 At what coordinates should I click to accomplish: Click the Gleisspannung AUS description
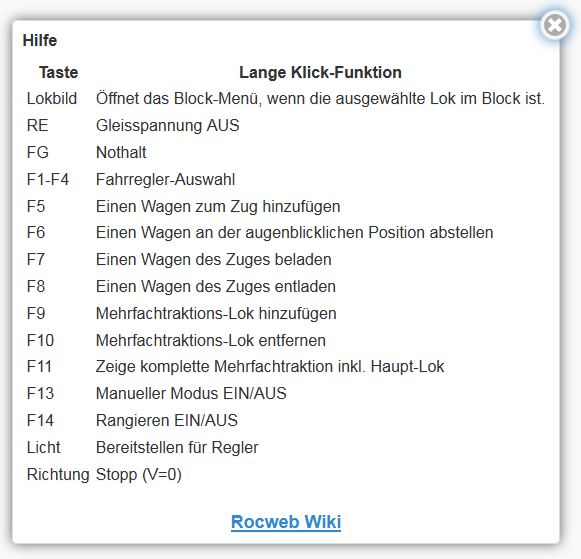tap(167, 125)
